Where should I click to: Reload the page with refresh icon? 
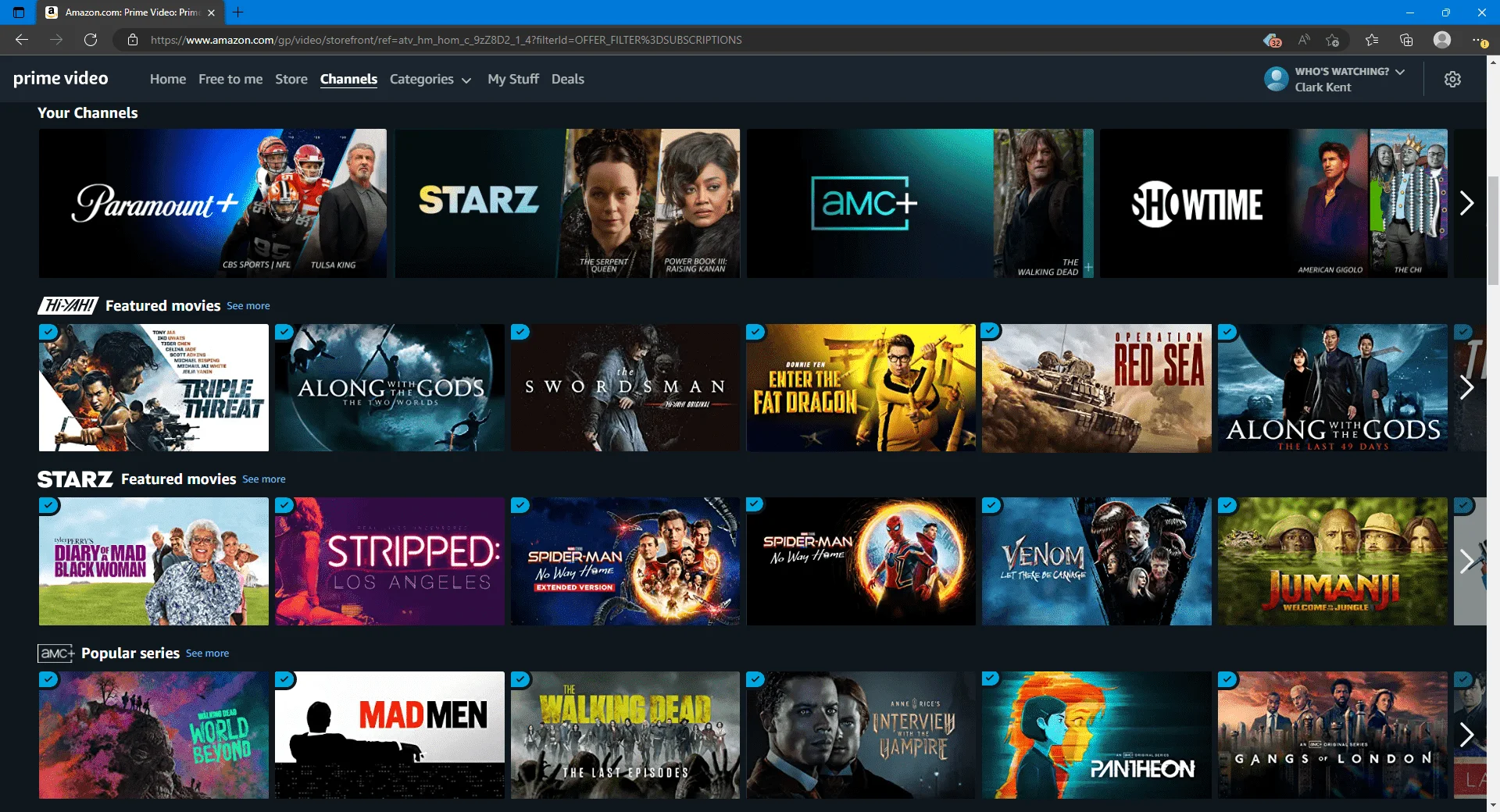[x=91, y=40]
